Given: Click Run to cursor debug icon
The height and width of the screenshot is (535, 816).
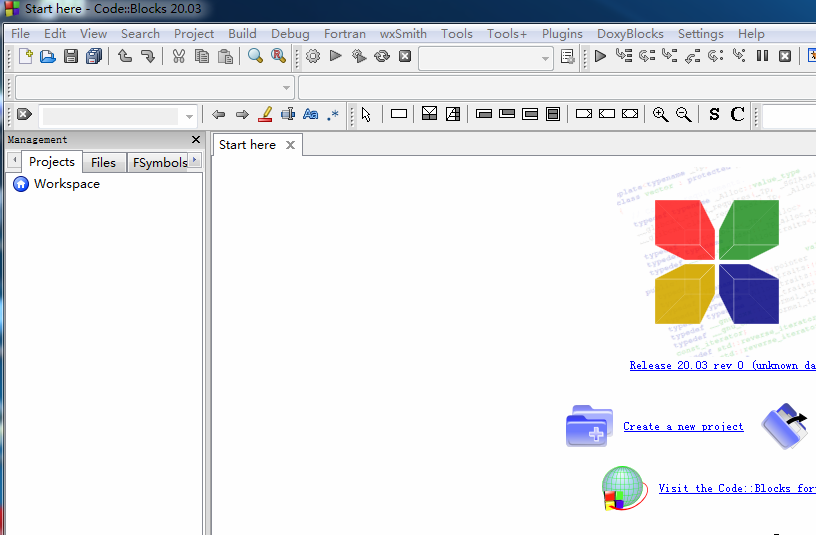Looking at the screenshot, I should point(623,56).
